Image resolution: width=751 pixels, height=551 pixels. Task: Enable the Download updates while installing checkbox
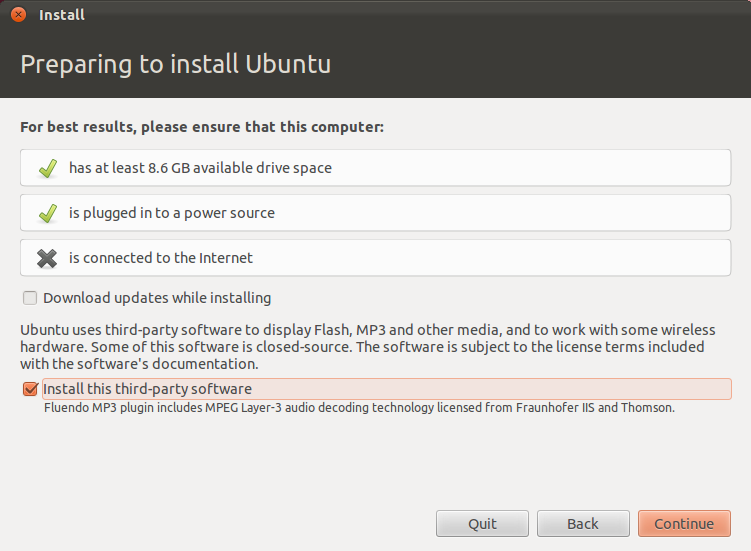coord(30,298)
